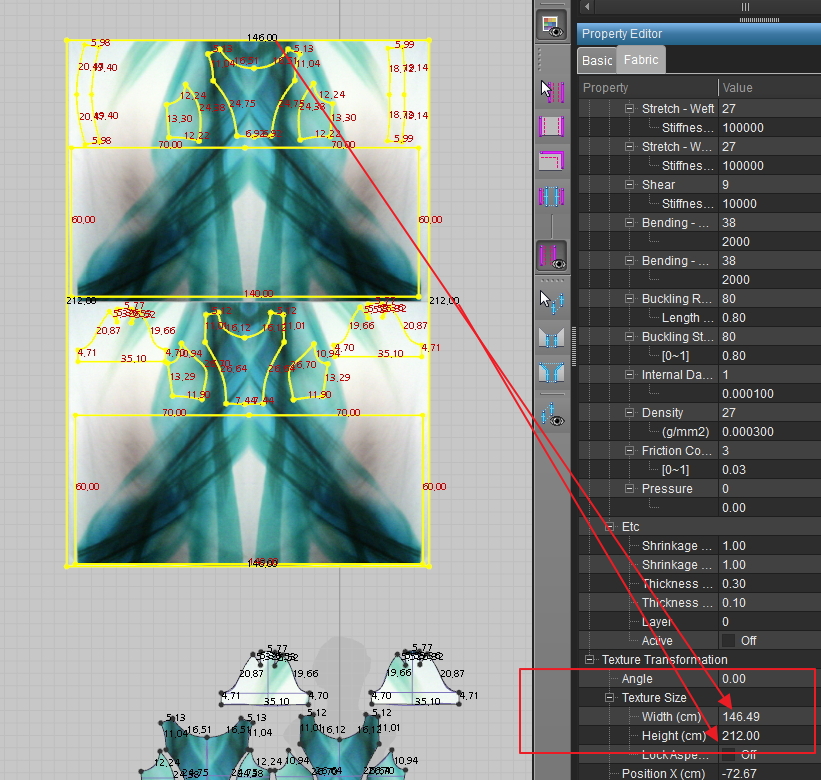Collapse the Shear property node

(x=629, y=184)
